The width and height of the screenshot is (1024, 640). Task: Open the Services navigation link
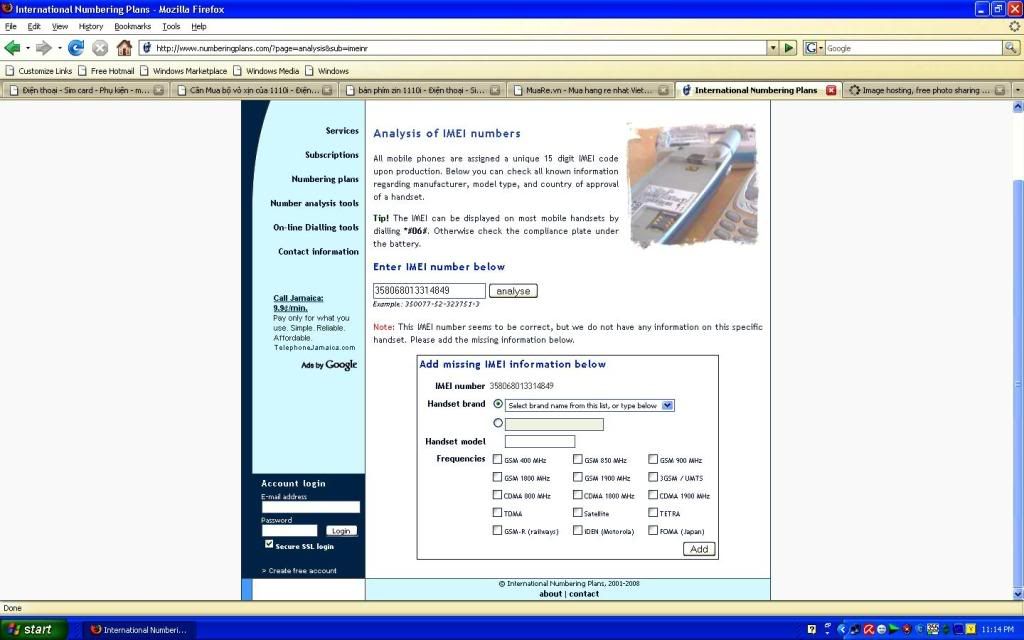click(342, 131)
